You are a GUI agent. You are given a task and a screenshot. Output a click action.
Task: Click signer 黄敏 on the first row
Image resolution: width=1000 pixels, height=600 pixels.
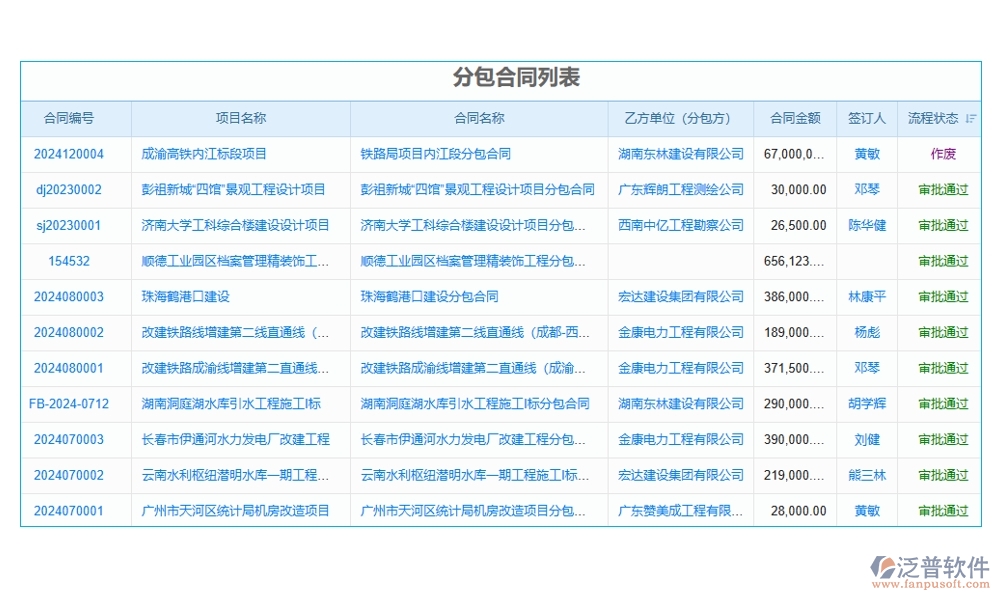[x=866, y=154]
